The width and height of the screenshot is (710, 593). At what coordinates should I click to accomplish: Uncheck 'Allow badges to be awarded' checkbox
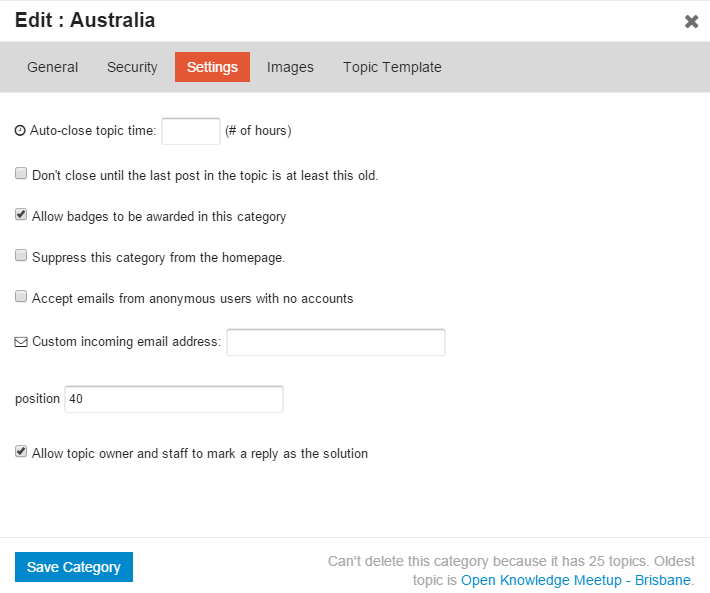pos(21,215)
